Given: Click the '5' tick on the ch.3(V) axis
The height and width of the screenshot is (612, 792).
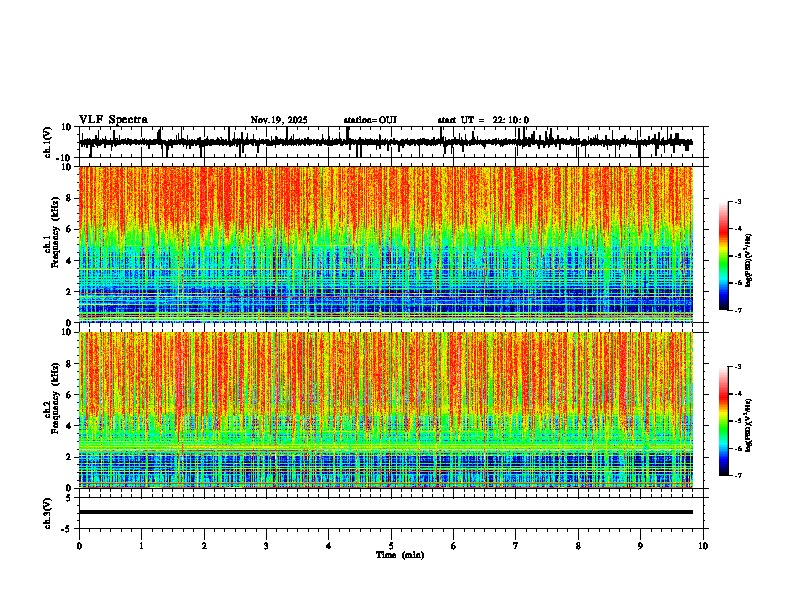Looking at the screenshot, I should click(x=70, y=498).
